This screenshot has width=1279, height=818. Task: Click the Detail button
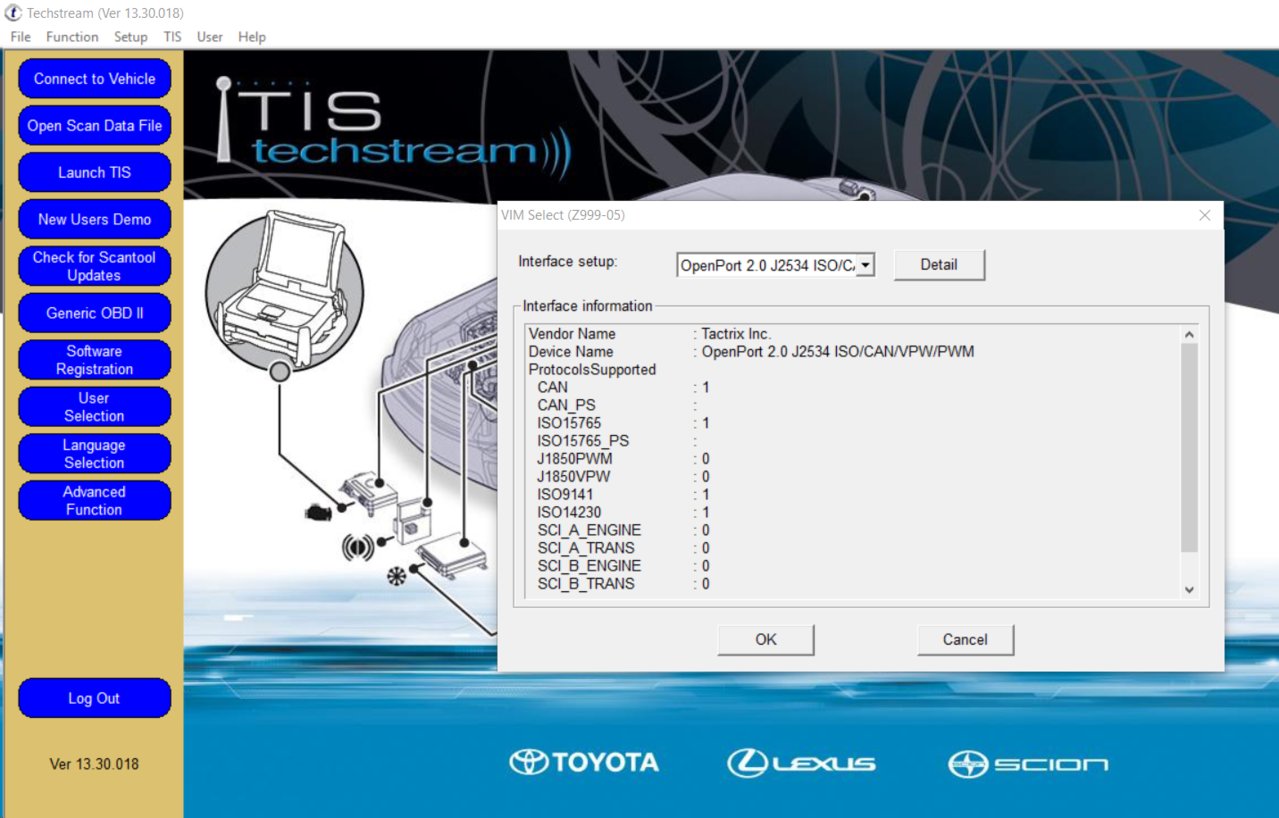939,265
